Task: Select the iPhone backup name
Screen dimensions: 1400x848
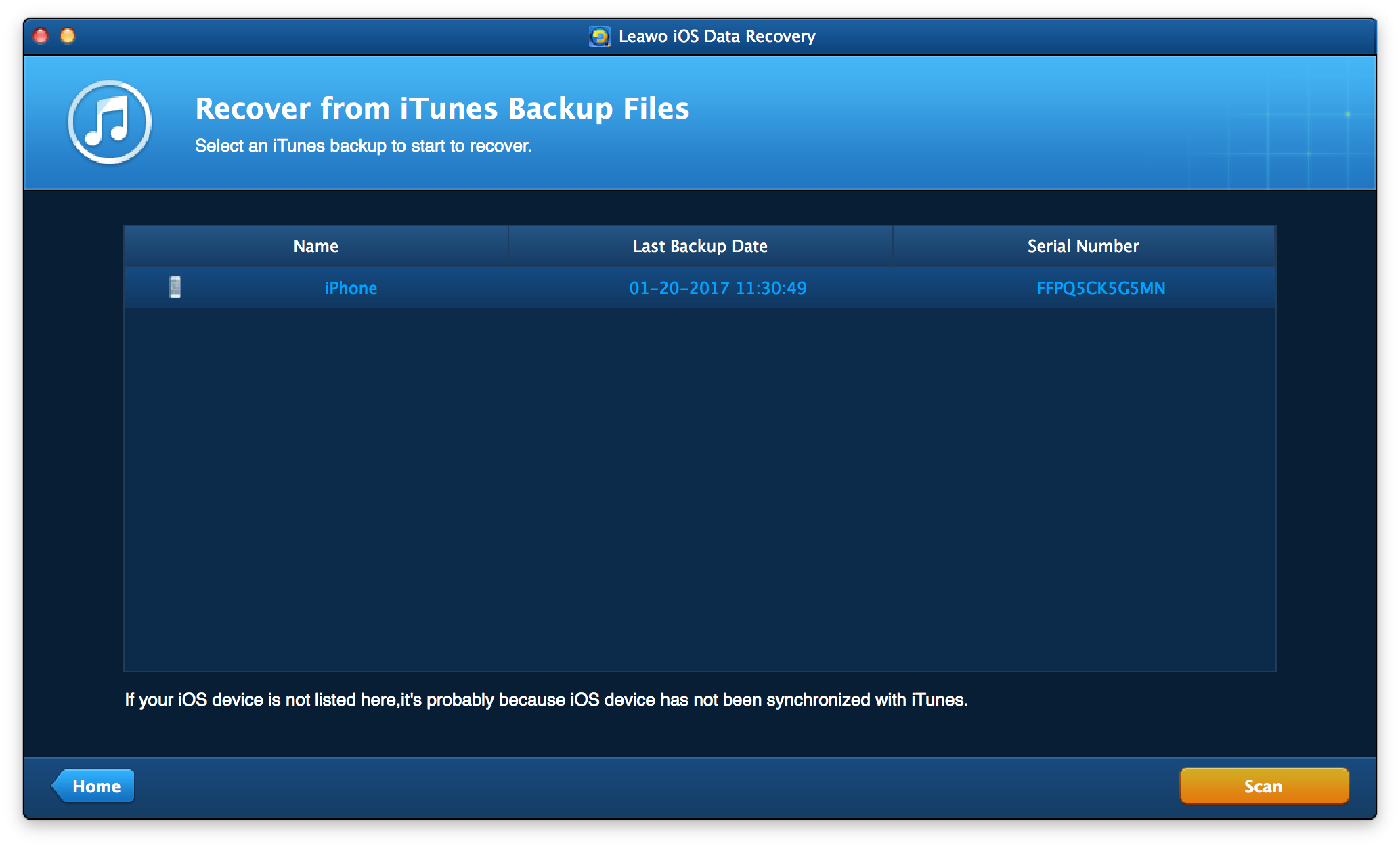Action: (351, 289)
